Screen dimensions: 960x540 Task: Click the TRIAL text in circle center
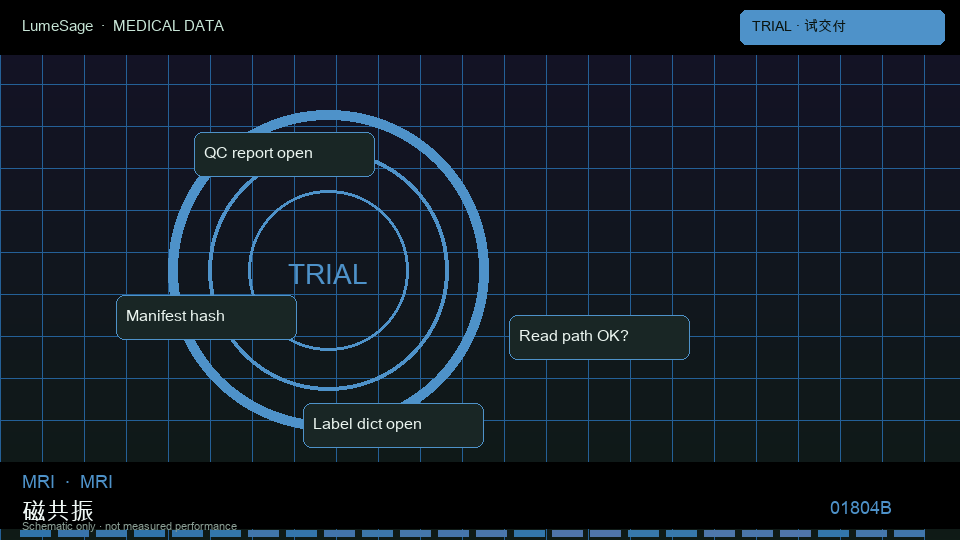[x=328, y=274]
